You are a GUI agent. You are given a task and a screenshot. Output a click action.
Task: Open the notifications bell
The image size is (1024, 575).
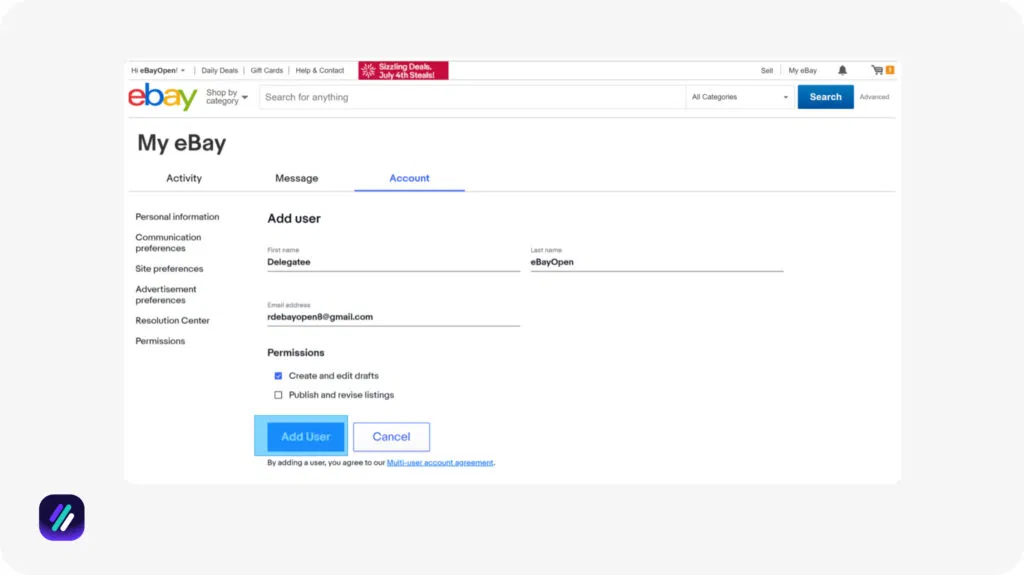(842, 70)
